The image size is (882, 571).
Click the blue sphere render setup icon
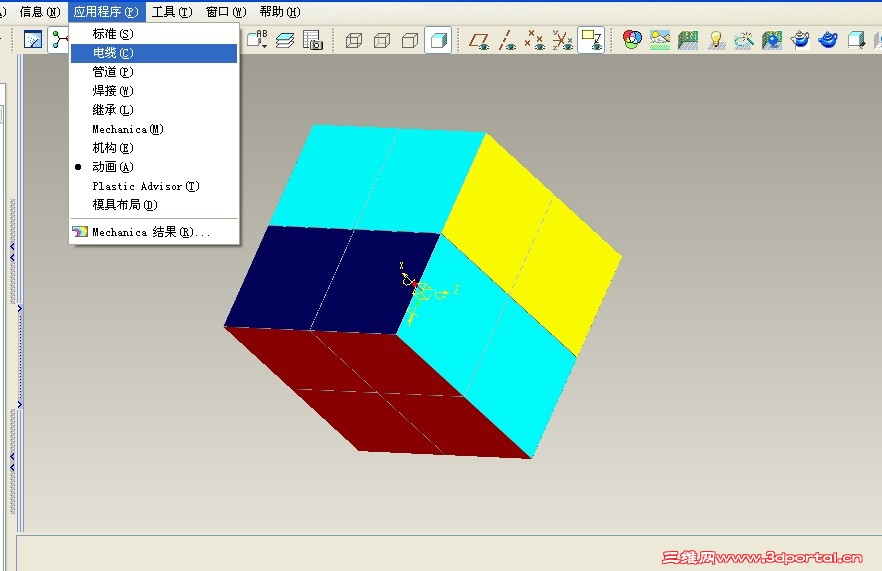[772, 40]
